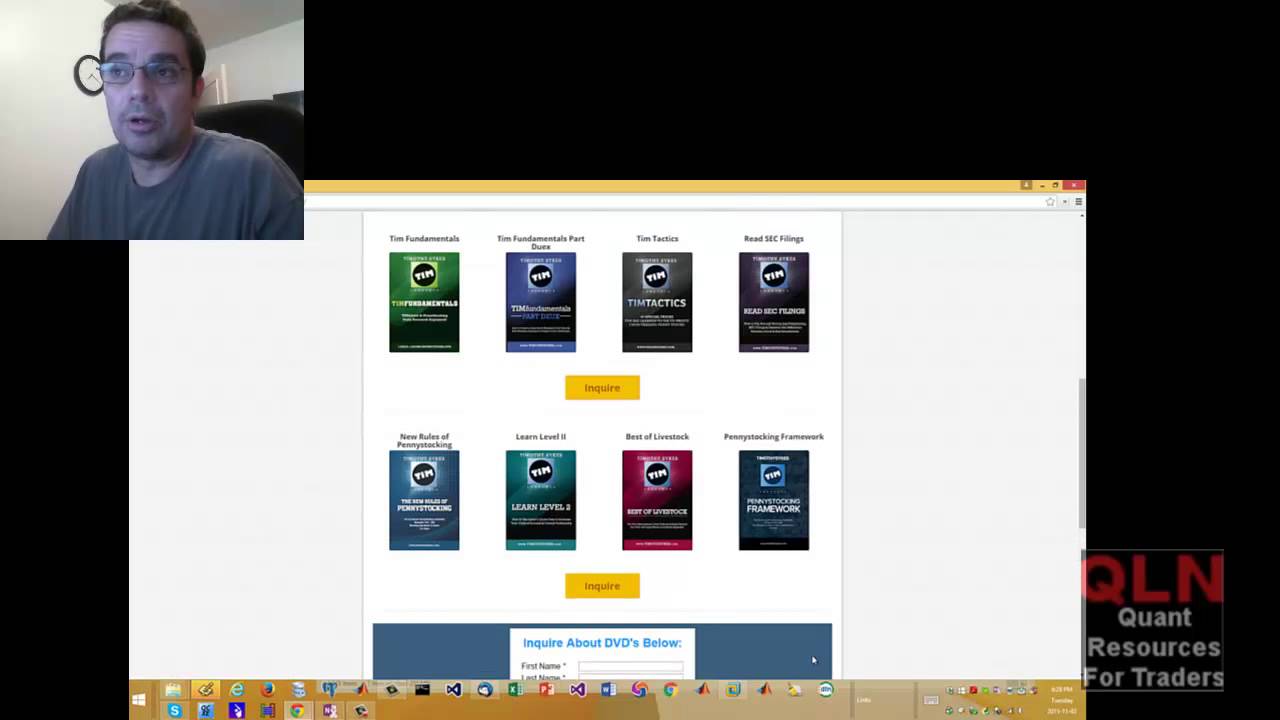Image resolution: width=1280 pixels, height=720 pixels.
Task: Click Inquire button below Tim Tactics row
Action: [x=602, y=387]
